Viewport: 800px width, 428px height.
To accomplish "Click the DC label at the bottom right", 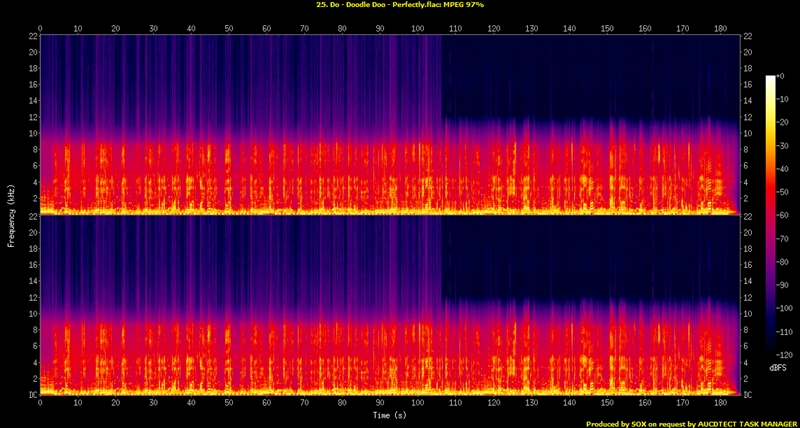I will [749, 395].
